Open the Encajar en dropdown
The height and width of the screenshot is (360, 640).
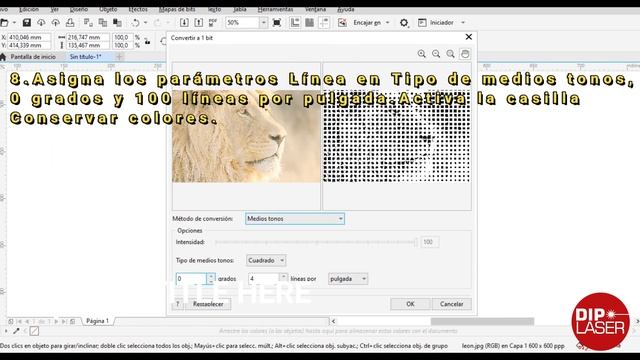388,22
